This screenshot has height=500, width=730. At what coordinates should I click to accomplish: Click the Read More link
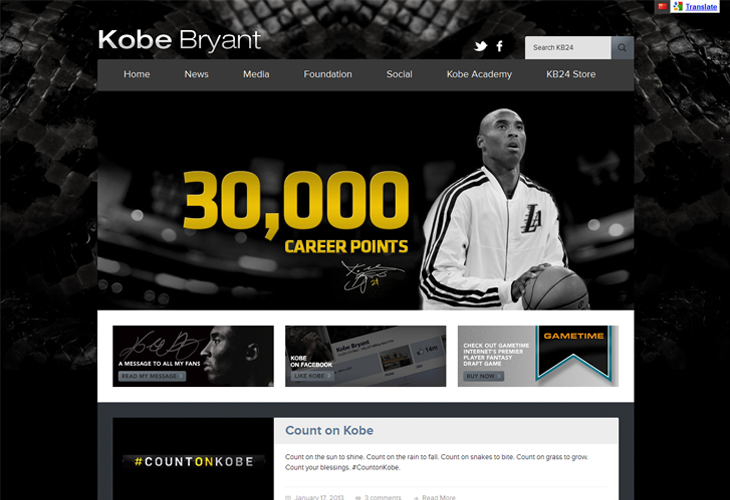pyautogui.click(x=439, y=497)
